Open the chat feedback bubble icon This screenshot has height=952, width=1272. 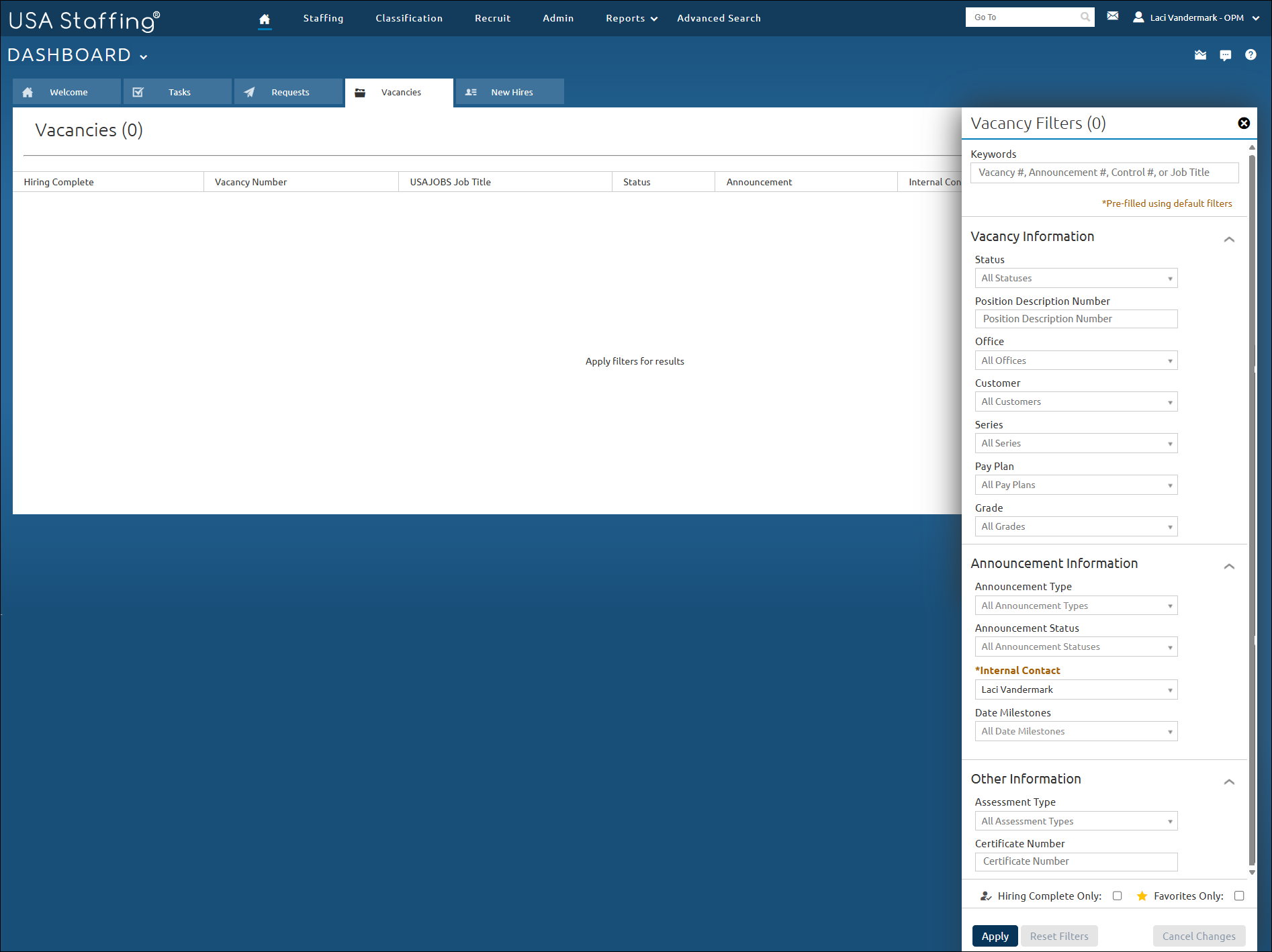(1226, 55)
